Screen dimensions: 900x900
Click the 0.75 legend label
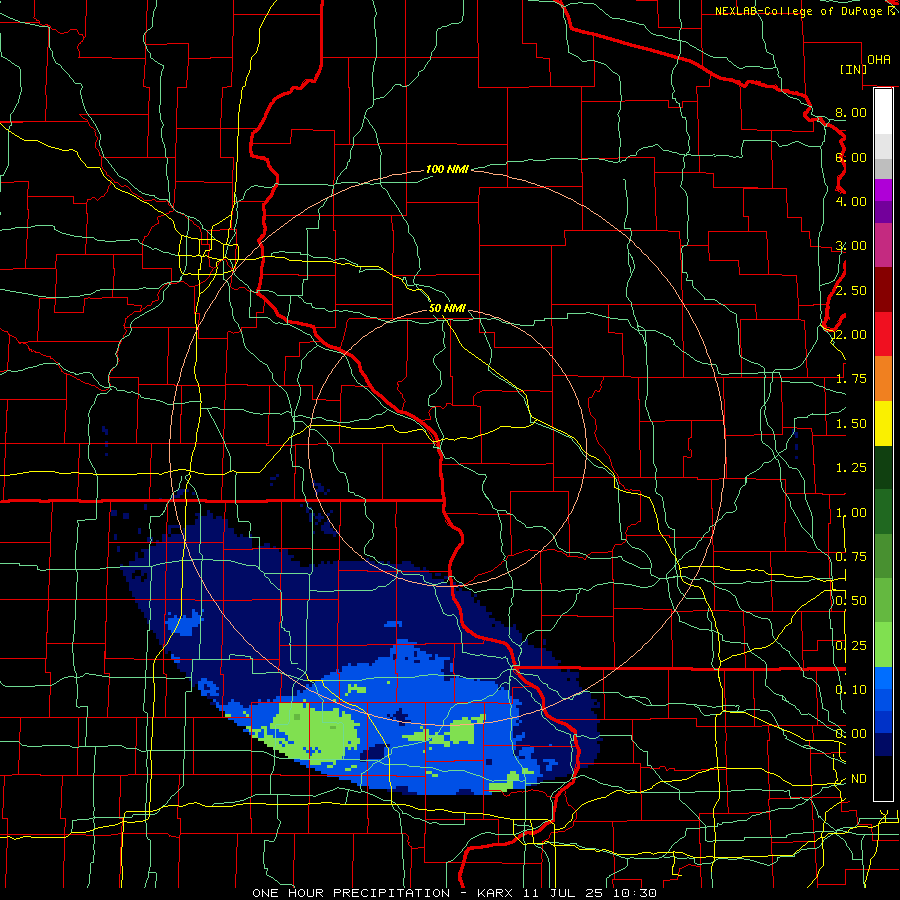pos(851,557)
